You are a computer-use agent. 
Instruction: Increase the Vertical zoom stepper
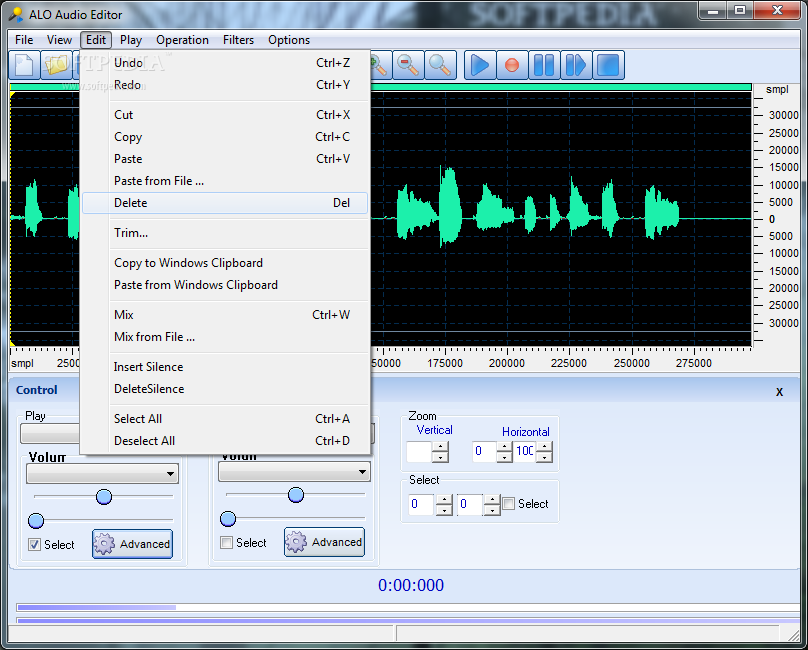(x=440, y=447)
